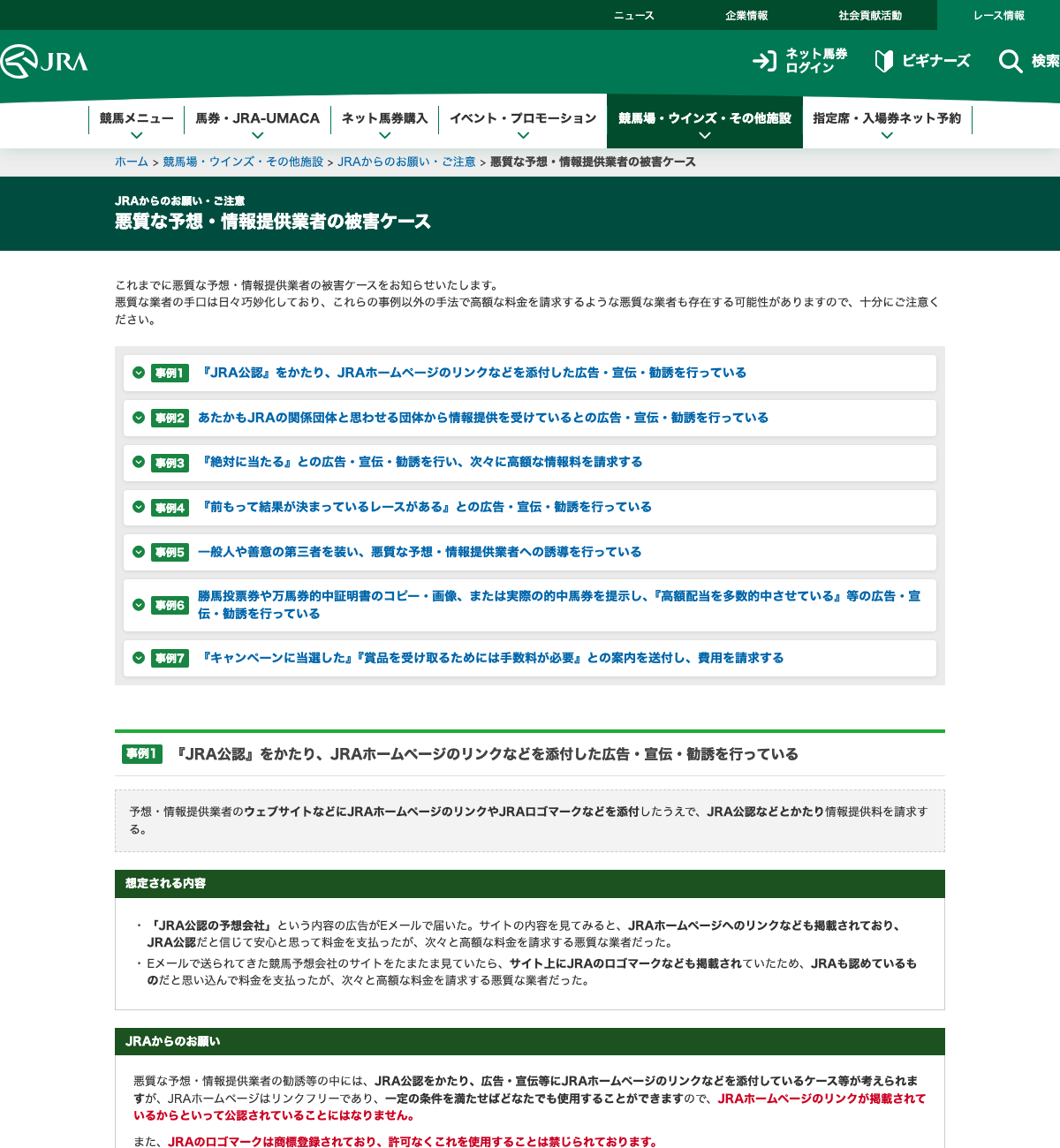Click JRAからのお願い section header
The height and width of the screenshot is (1148, 1060).
(x=530, y=1041)
